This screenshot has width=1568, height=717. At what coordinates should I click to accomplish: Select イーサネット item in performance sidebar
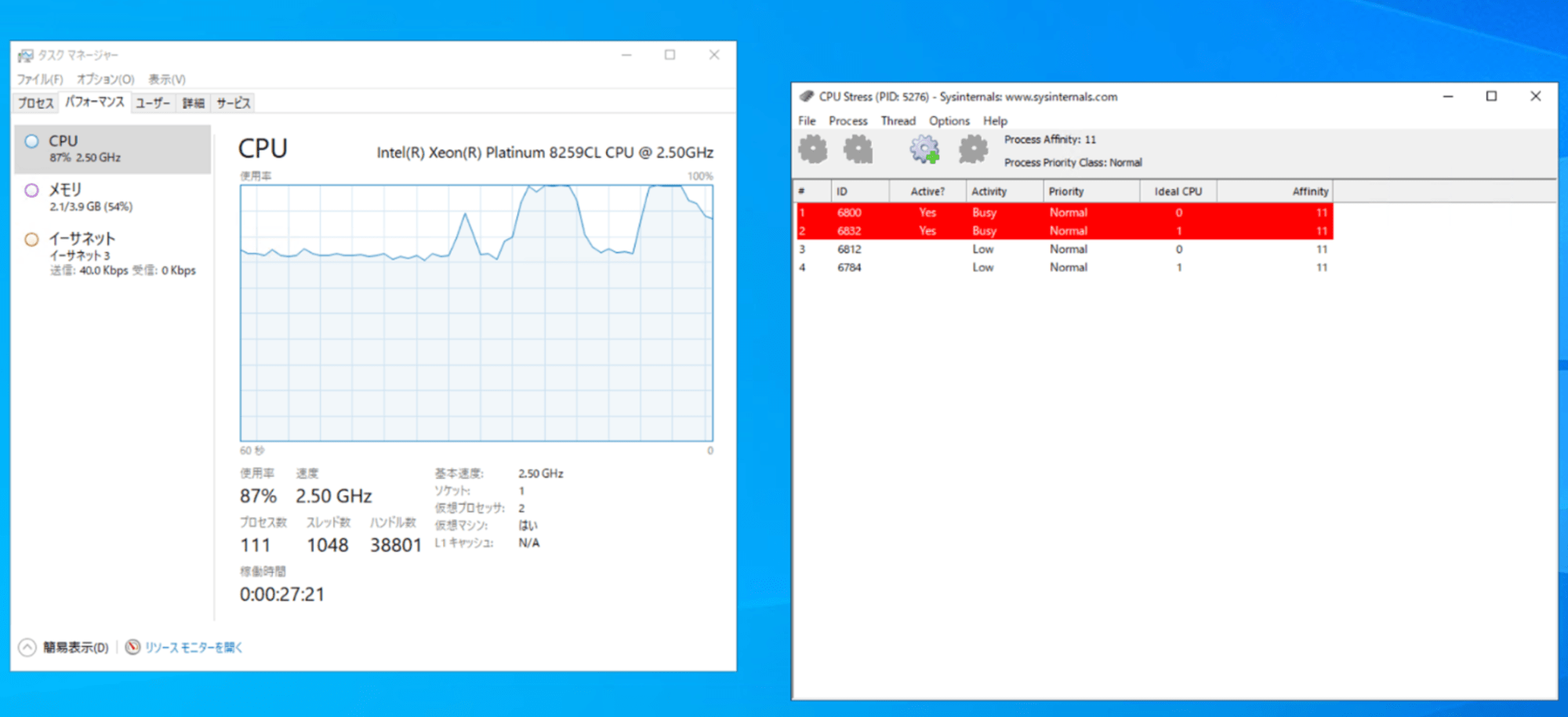coord(113,253)
